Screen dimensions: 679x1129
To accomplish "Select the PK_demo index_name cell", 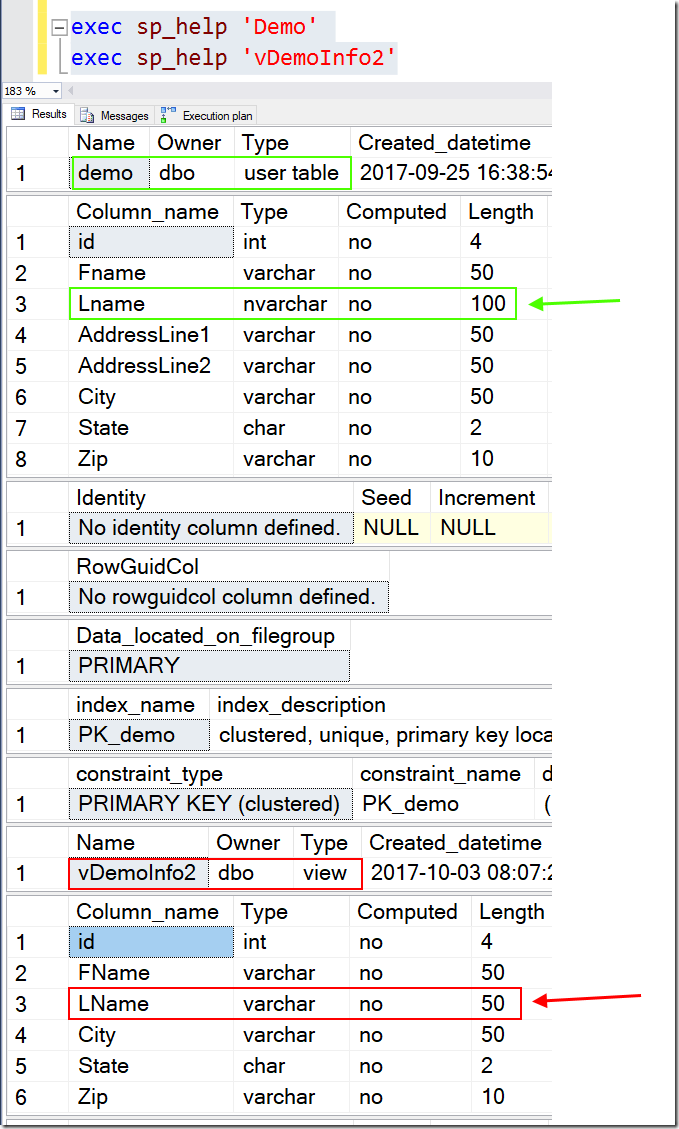I will coord(140,735).
